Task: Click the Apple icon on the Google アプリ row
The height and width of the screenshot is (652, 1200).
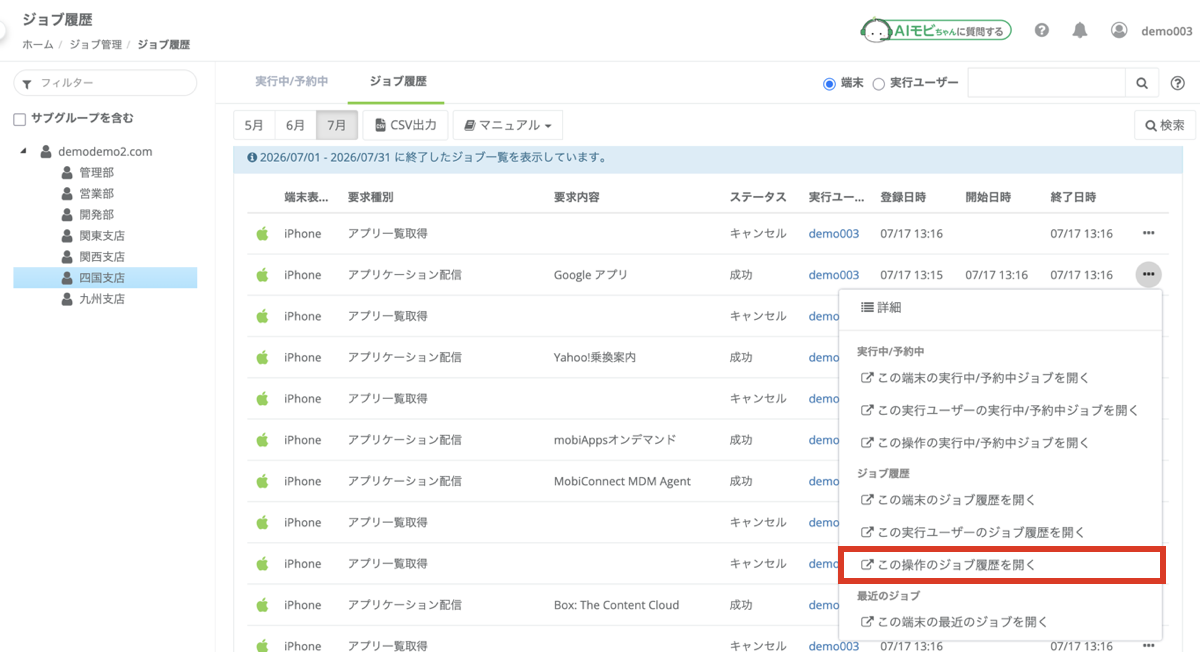Action: pos(263,274)
